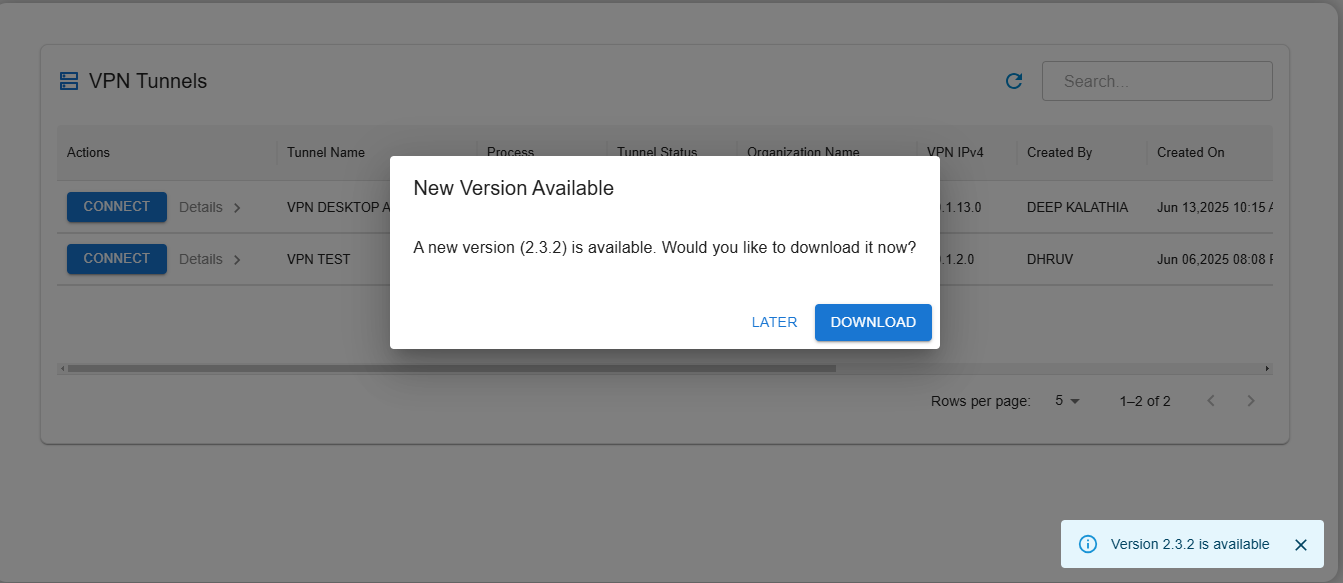
Task: Click the VPN Tunnels server icon
Action: pyautogui.click(x=69, y=81)
